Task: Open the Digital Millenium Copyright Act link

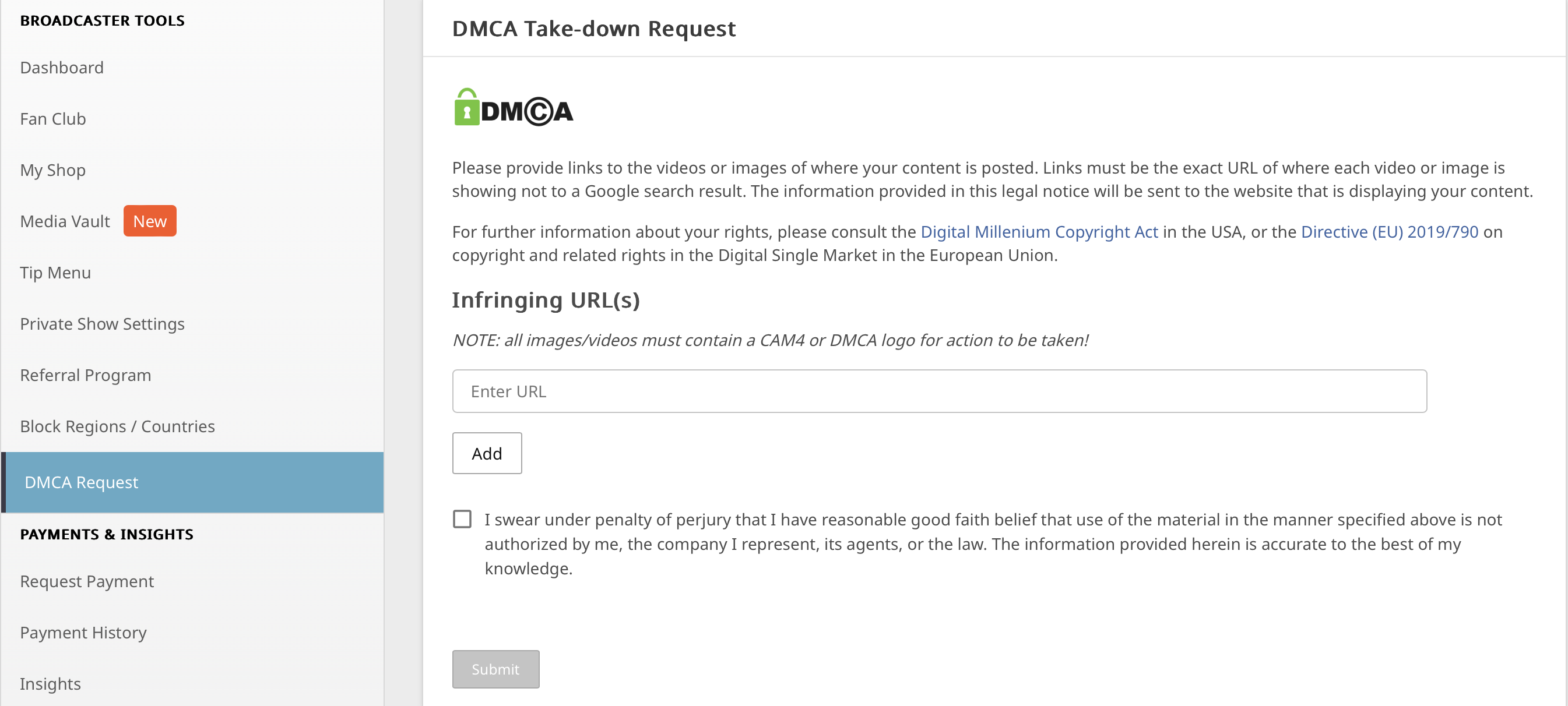Action: click(1038, 232)
